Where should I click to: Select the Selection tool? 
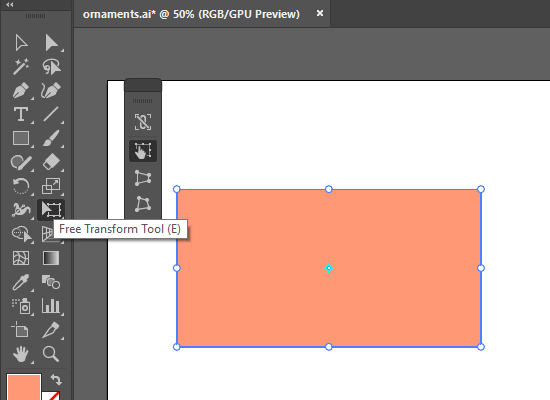[x=21, y=43]
